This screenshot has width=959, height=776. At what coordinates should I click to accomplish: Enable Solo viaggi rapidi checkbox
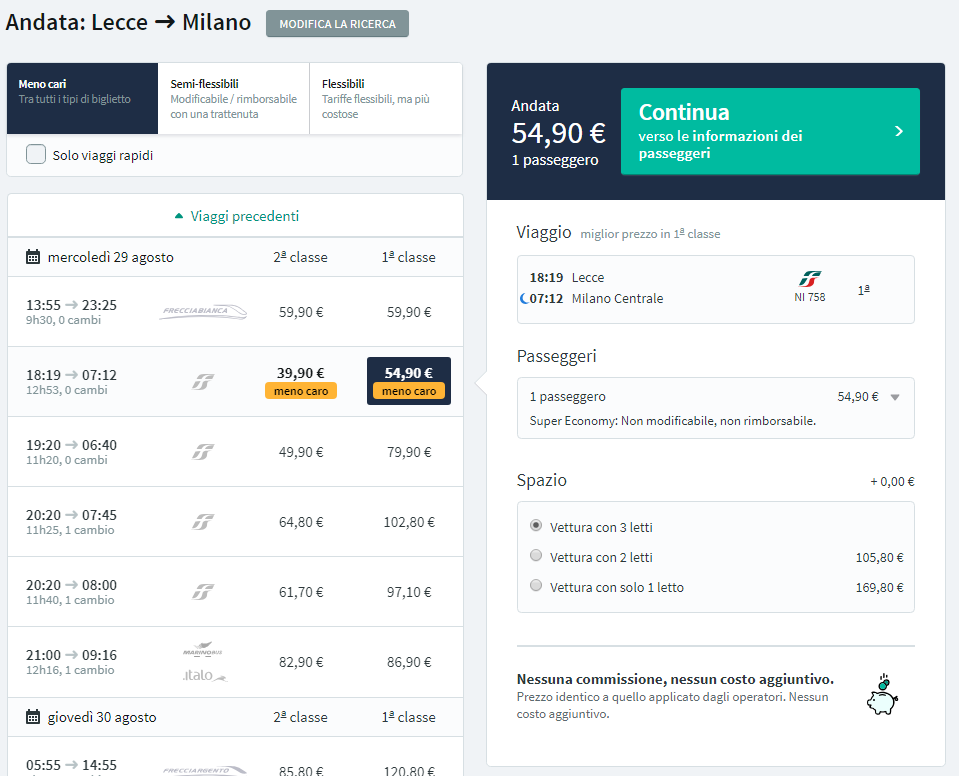[36, 154]
